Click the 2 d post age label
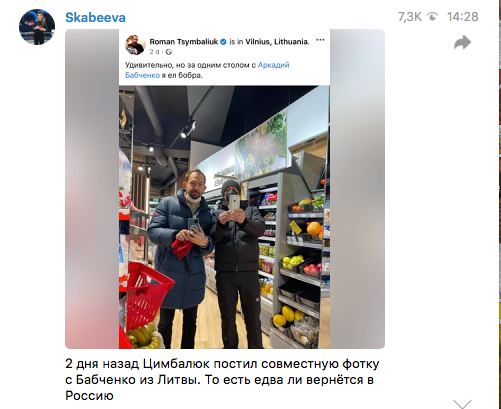Screen dimensions: 501x409 pyautogui.click(x=154, y=52)
